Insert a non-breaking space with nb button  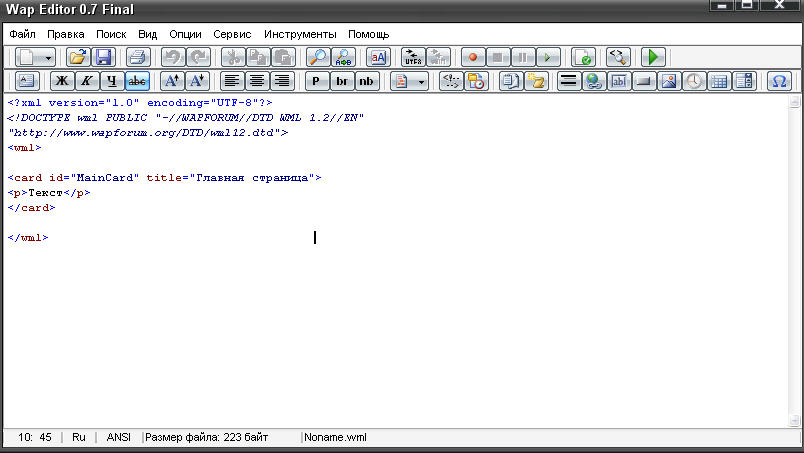[x=367, y=81]
